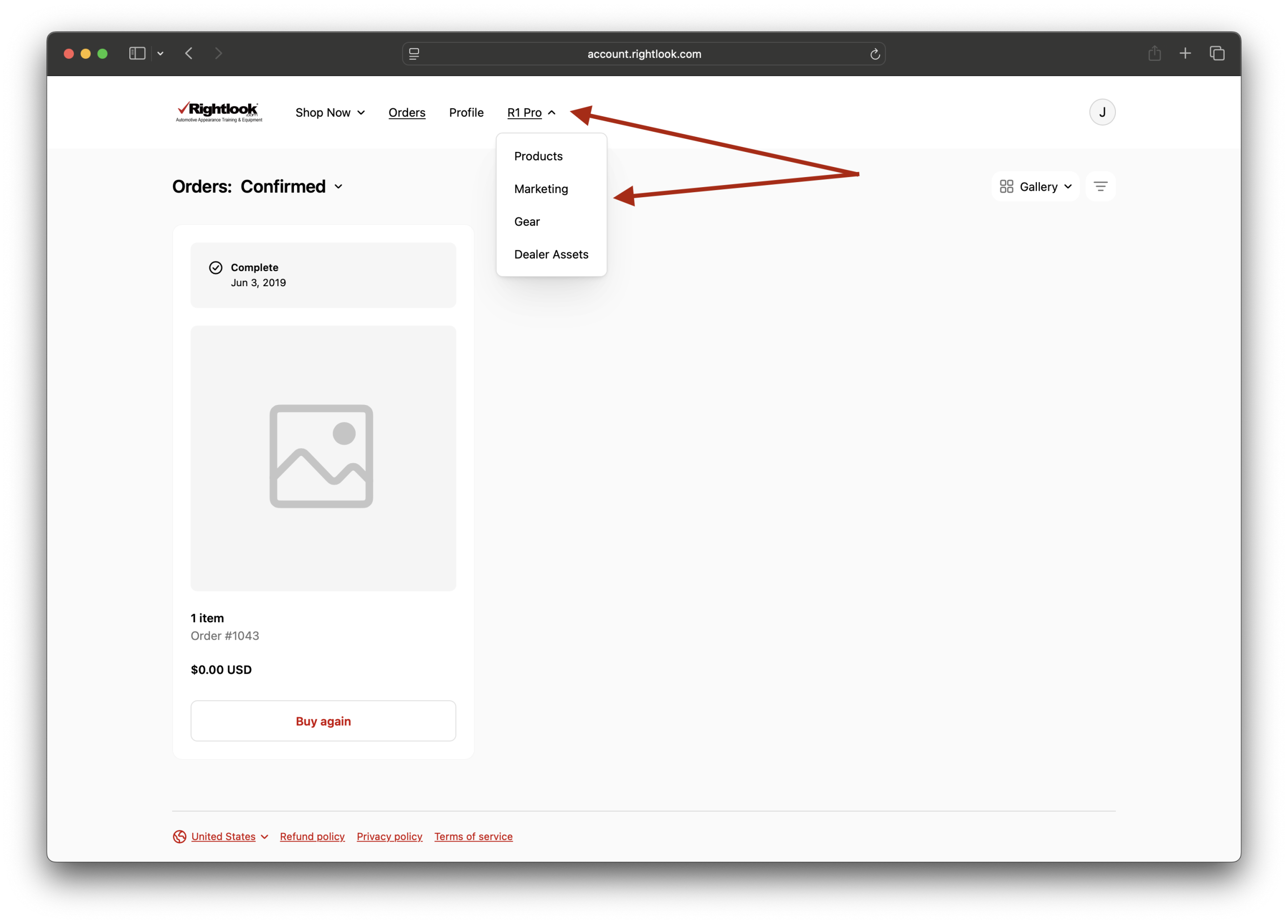Screen dimensions: 1288x924
Task: Reload the page with refresh icon
Action: [874, 54]
